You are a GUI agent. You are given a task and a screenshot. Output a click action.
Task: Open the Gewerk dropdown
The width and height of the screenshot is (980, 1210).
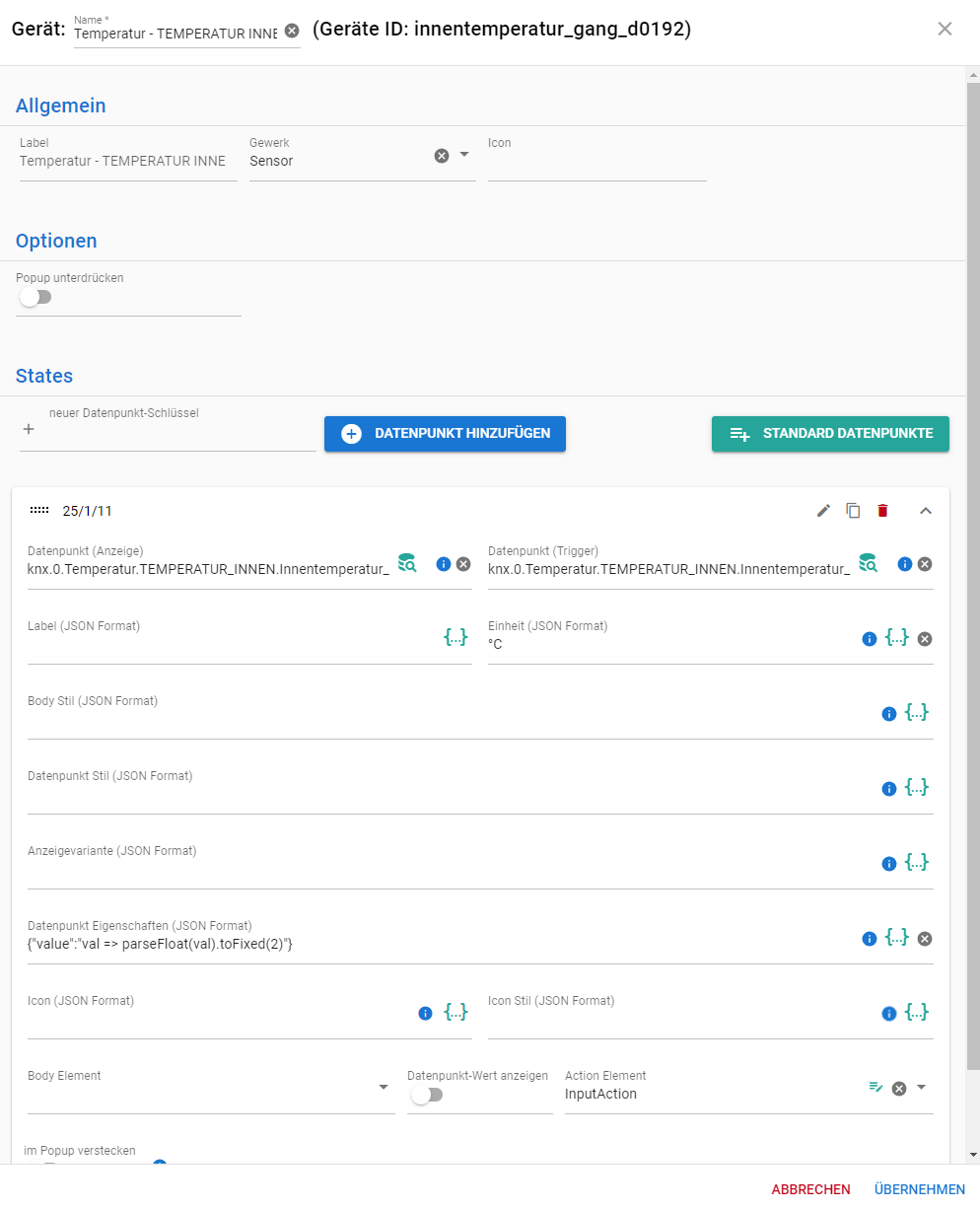click(462, 155)
